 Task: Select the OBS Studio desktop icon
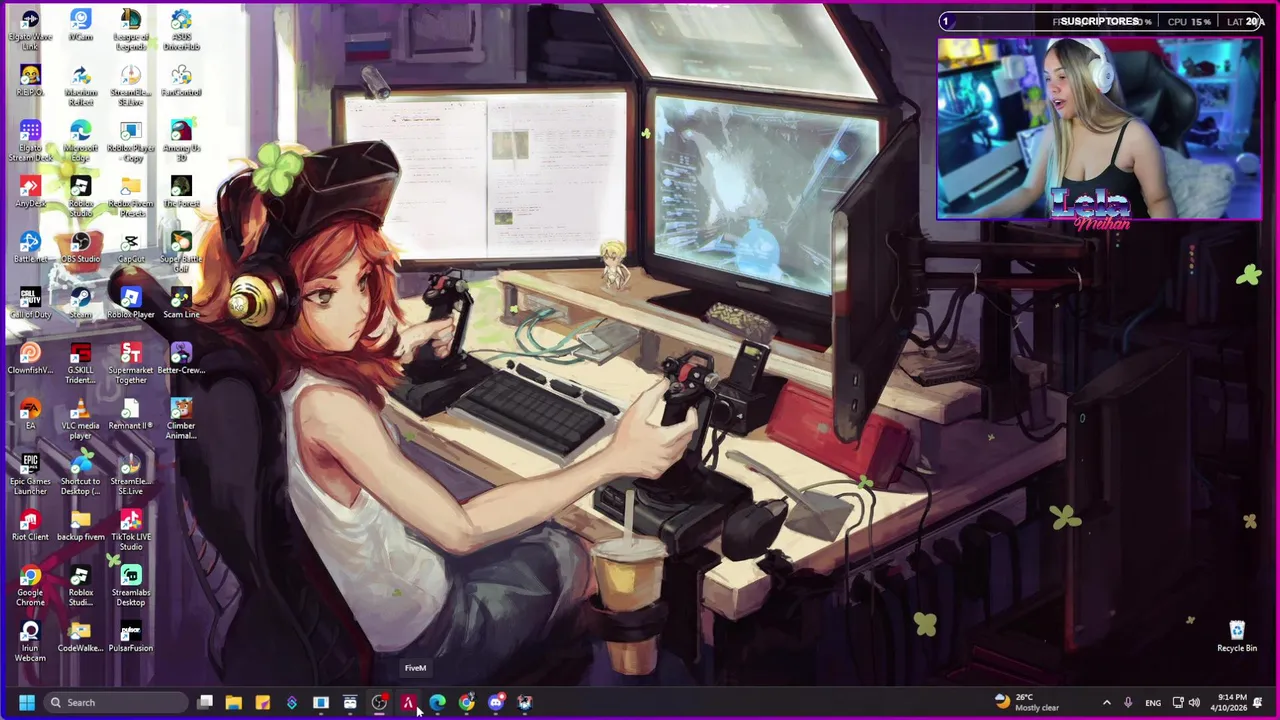click(x=81, y=248)
